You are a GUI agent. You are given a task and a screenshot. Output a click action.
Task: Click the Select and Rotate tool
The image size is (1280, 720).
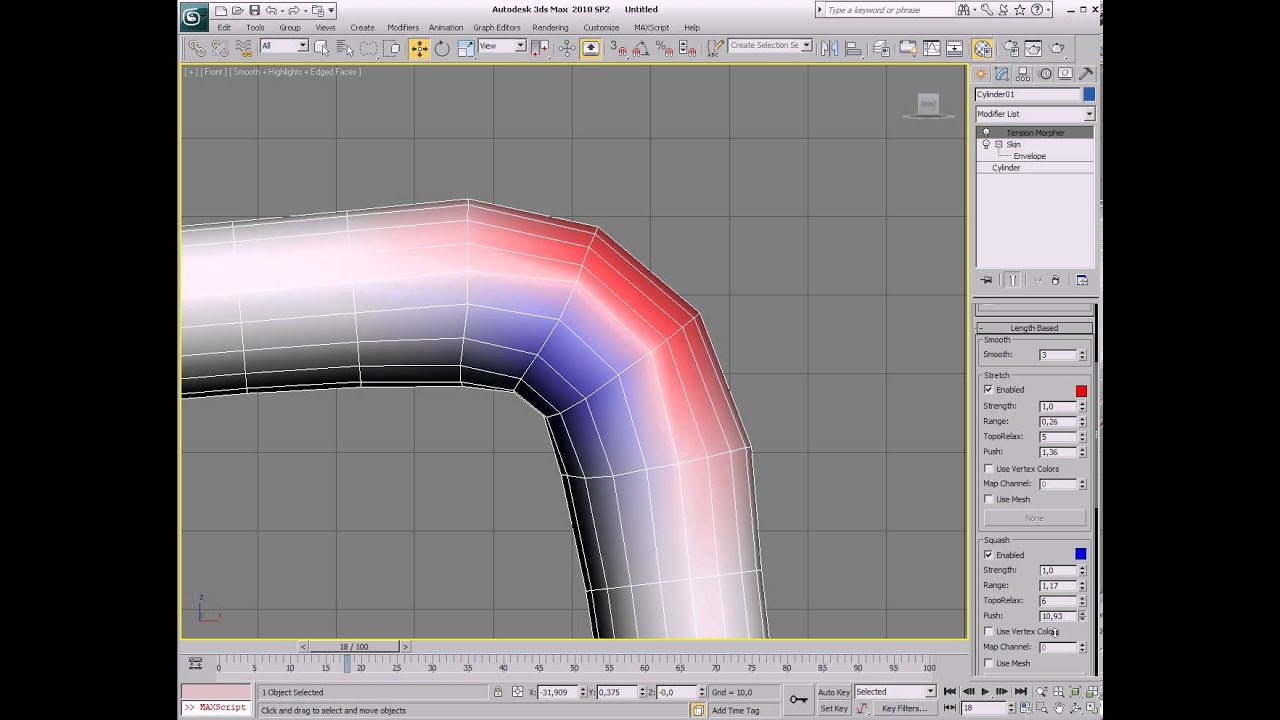(x=442, y=48)
